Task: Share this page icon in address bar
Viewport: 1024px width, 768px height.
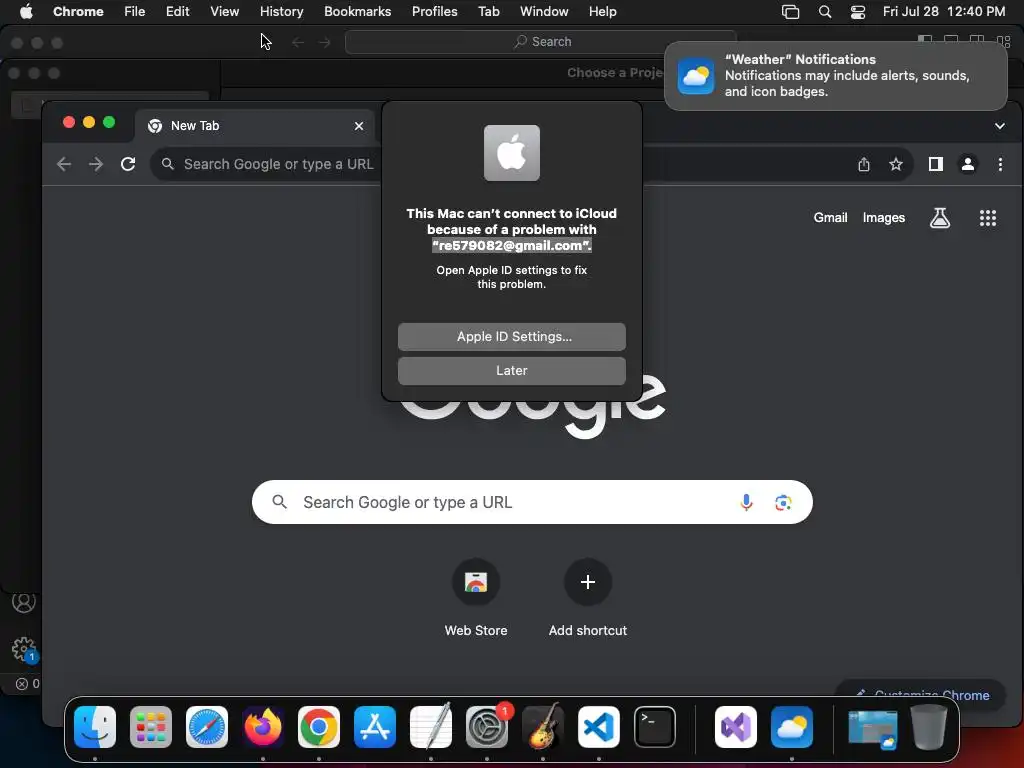Action: [863, 165]
